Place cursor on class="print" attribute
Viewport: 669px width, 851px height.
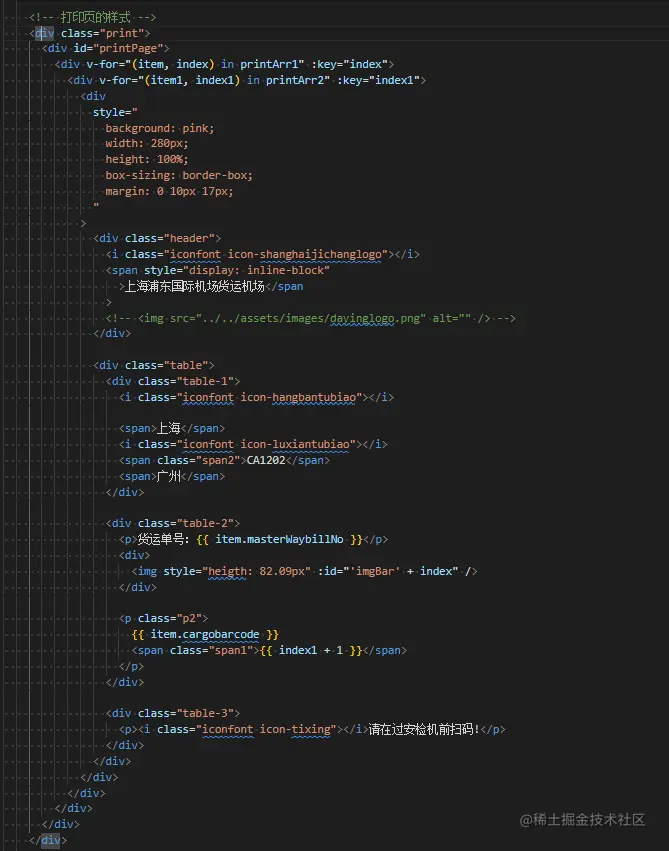point(102,33)
